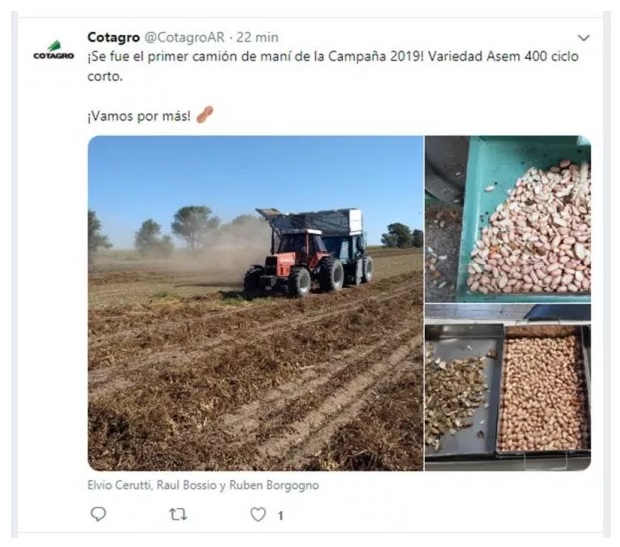Image resolution: width=620 pixels, height=547 pixels.
Task: Open the @CotagroAR handle link
Action: click(x=184, y=38)
